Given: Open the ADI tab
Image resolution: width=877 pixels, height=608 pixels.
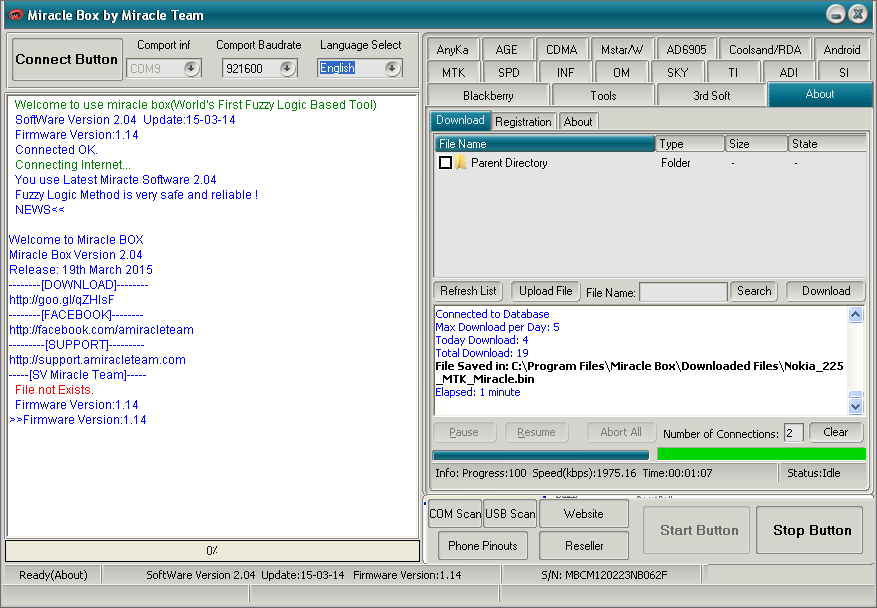Looking at the screenshot, I should pyautogui.click(x=788, y=73).
